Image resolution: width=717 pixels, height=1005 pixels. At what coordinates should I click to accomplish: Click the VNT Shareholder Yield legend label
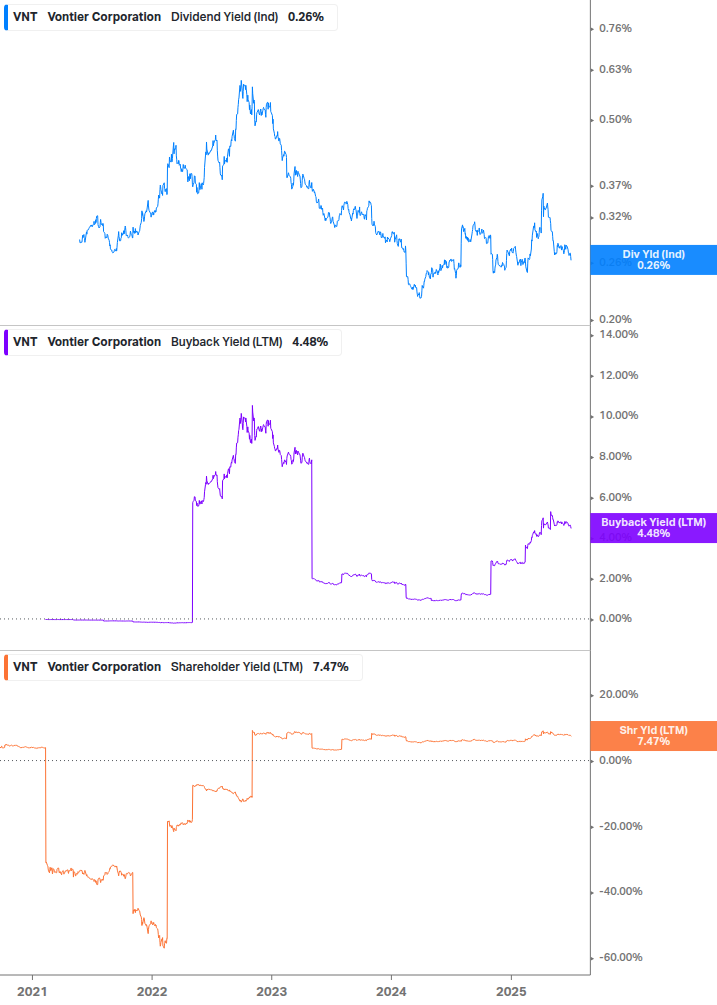pyautogui.click(x=183, y=667)
